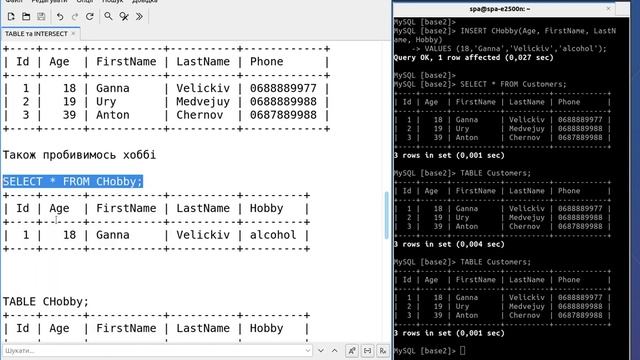Click the 'TABLE CHobby;' line in editor
The width and height of the screenshot is (640, 360).
[46, 302]
